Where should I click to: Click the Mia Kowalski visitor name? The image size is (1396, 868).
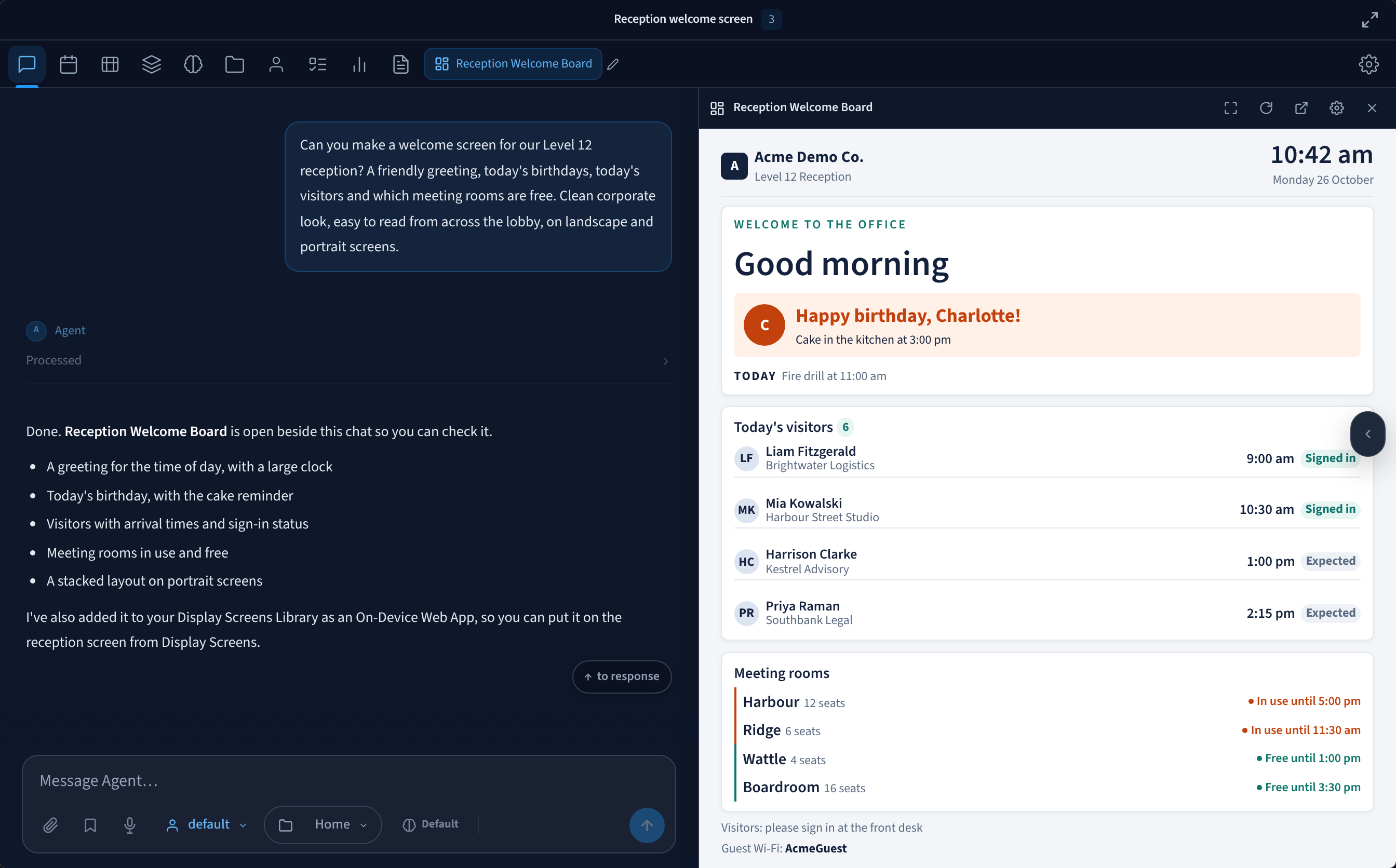tap(803, 503)
